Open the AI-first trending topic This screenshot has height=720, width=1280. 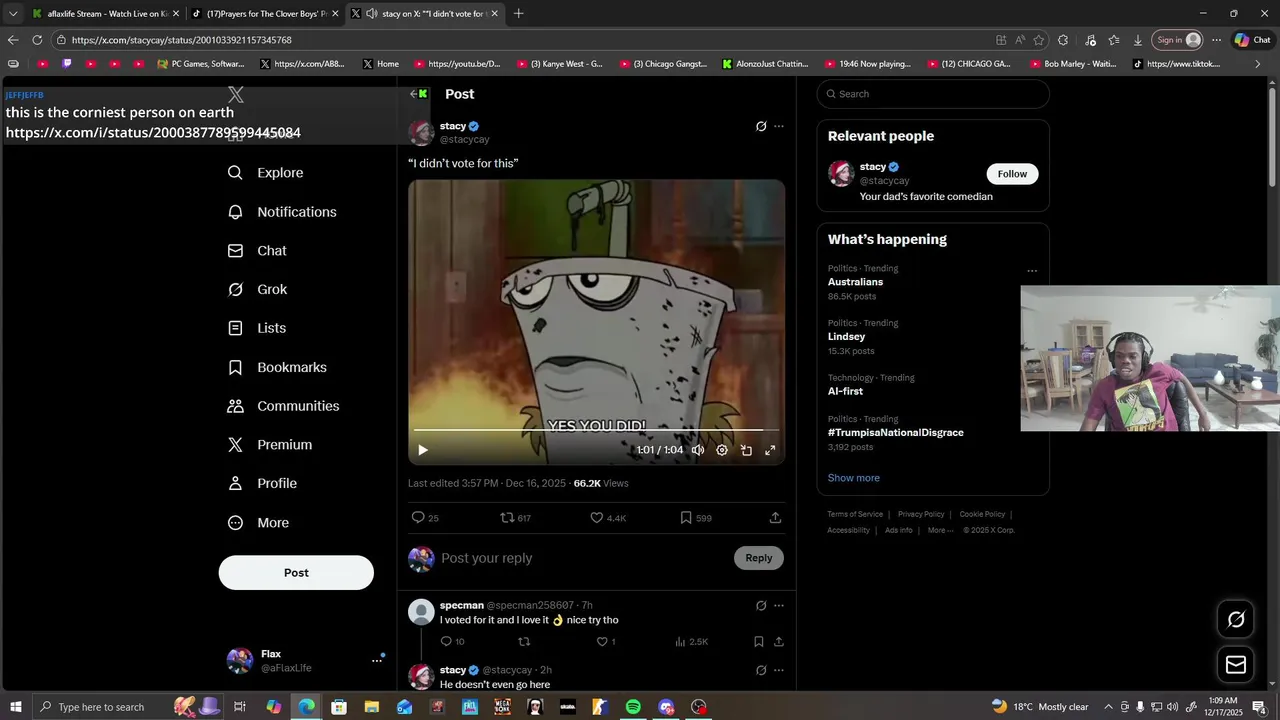[845, 392]
